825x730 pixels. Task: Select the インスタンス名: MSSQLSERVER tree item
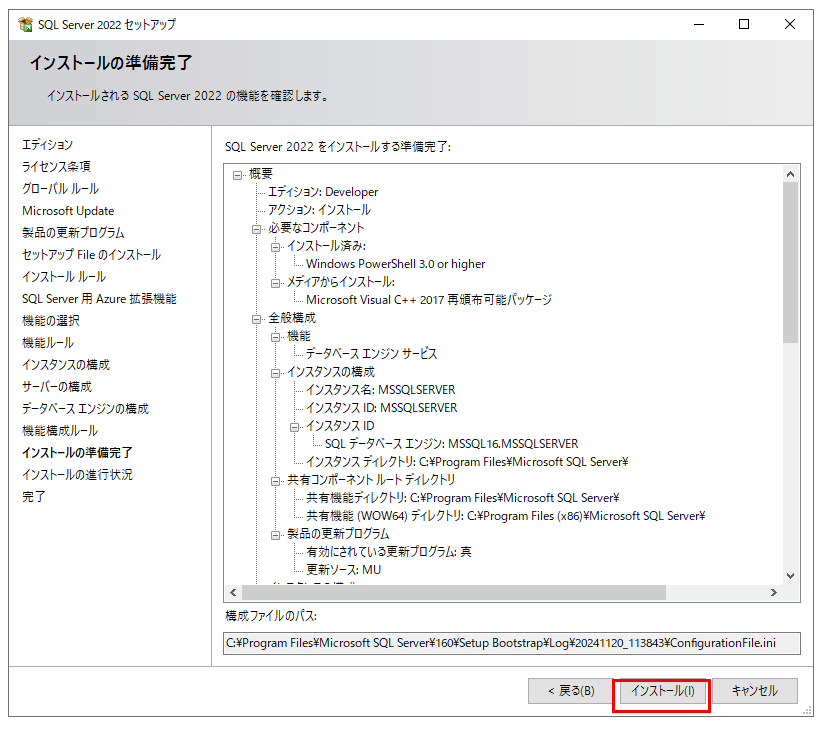(x=380, y=390)
